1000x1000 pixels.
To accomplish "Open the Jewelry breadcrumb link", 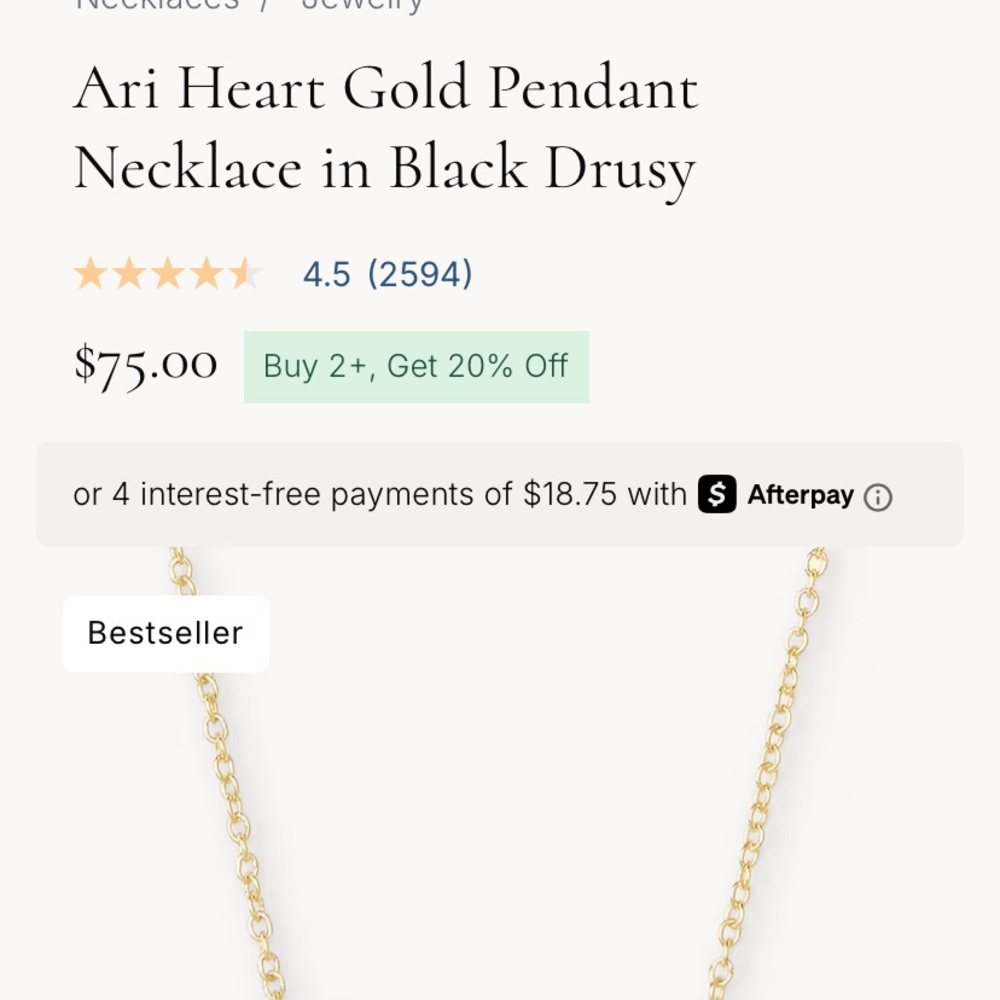I will pos(365,7).
